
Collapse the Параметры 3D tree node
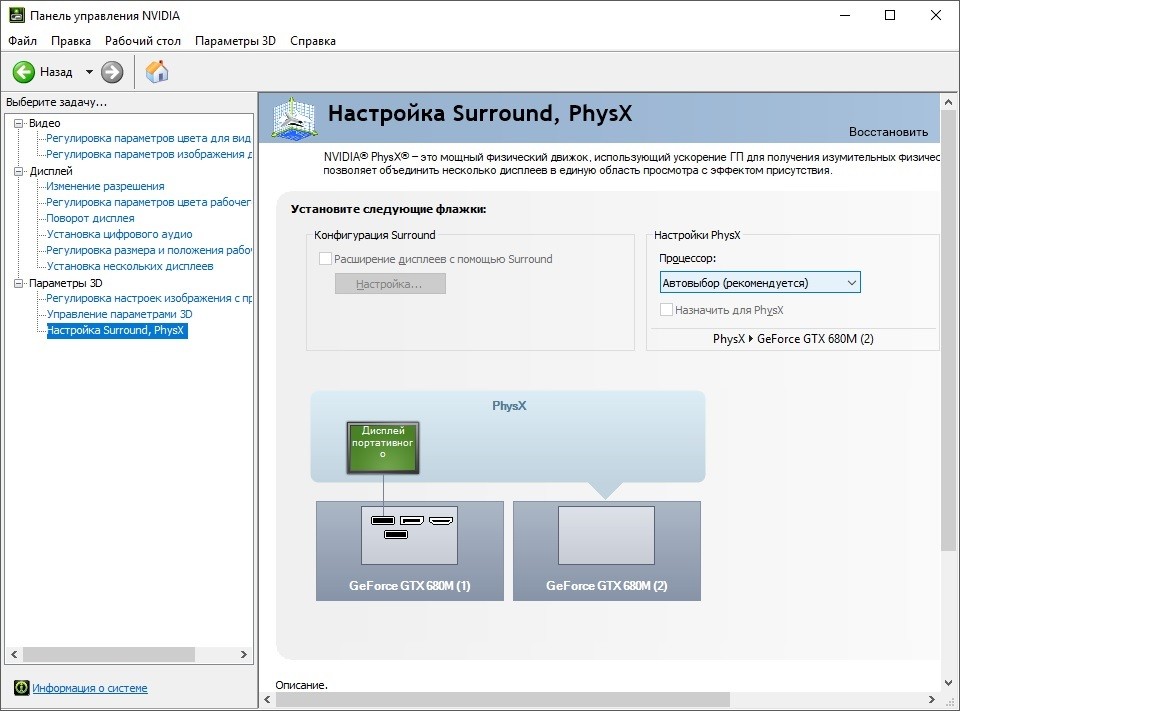(19, 284)
